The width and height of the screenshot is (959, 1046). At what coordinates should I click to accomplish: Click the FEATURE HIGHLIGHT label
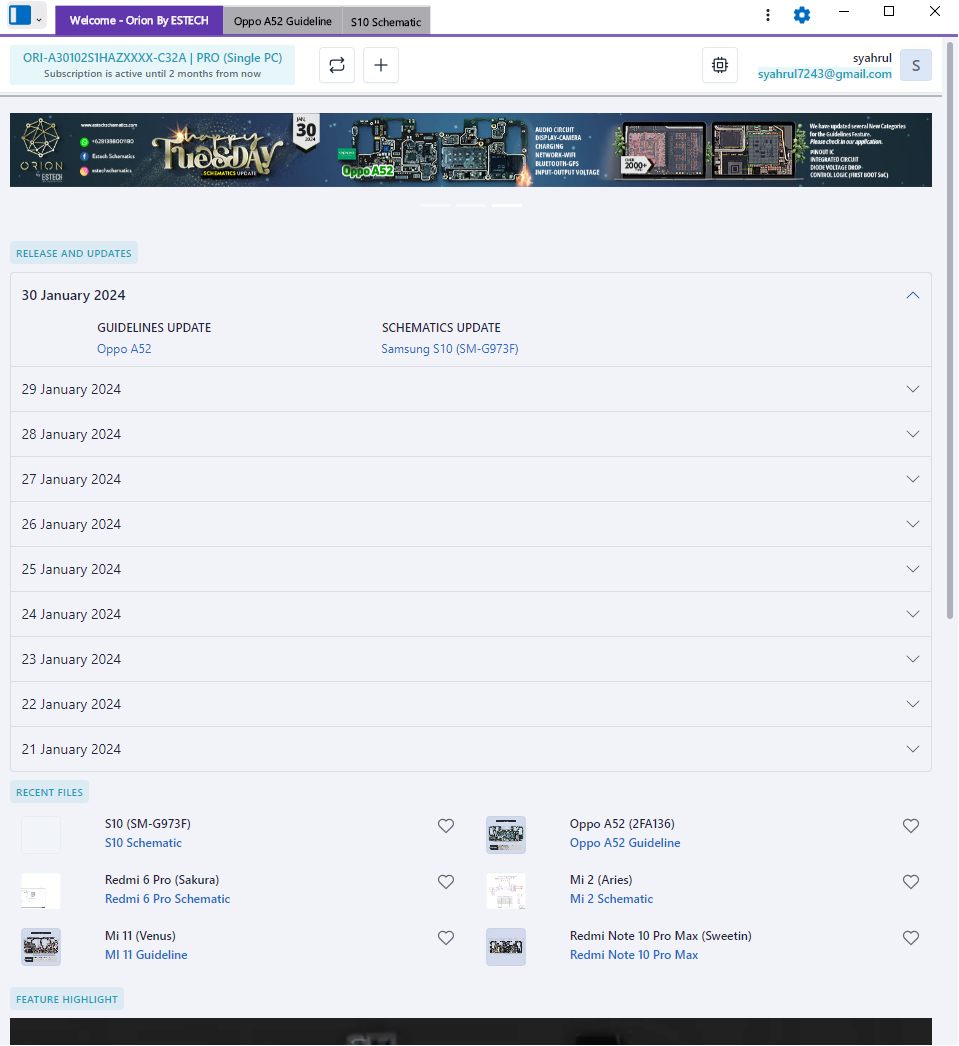tap(67, 999)
